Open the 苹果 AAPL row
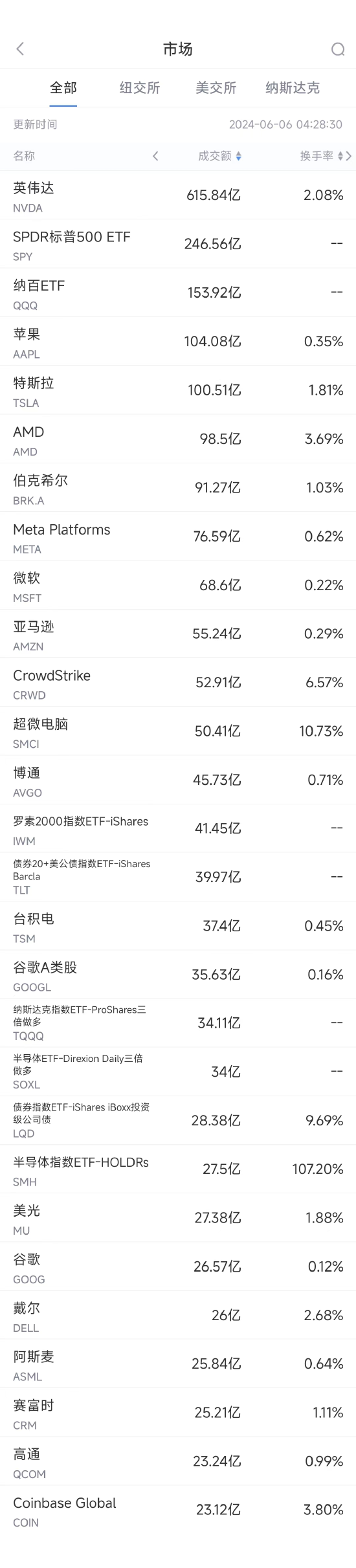The image size is (356, 1568). tap(178, 342)
